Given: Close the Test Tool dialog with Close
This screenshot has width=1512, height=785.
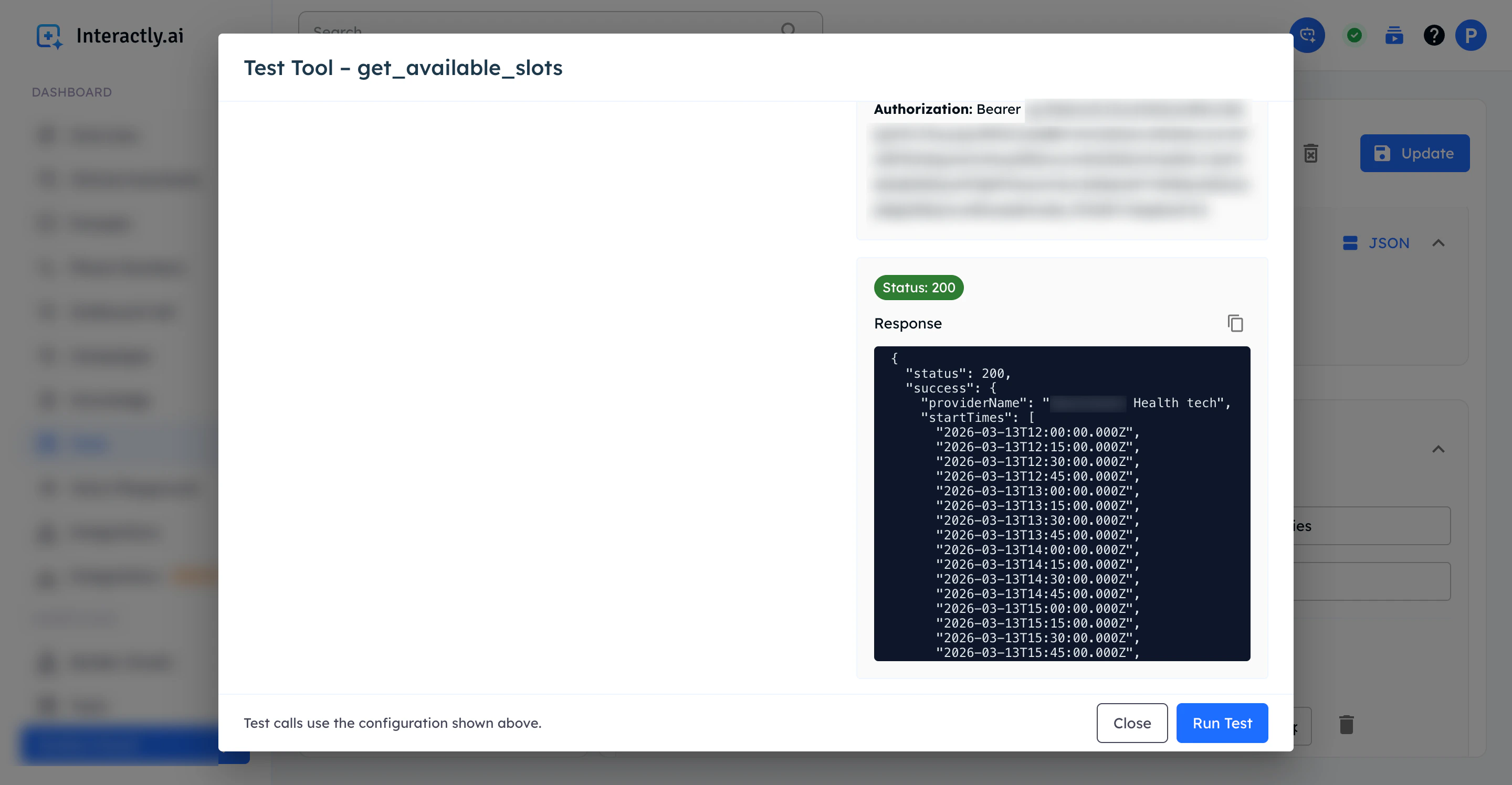Looking at the screenshot, I should point(1132,723).
